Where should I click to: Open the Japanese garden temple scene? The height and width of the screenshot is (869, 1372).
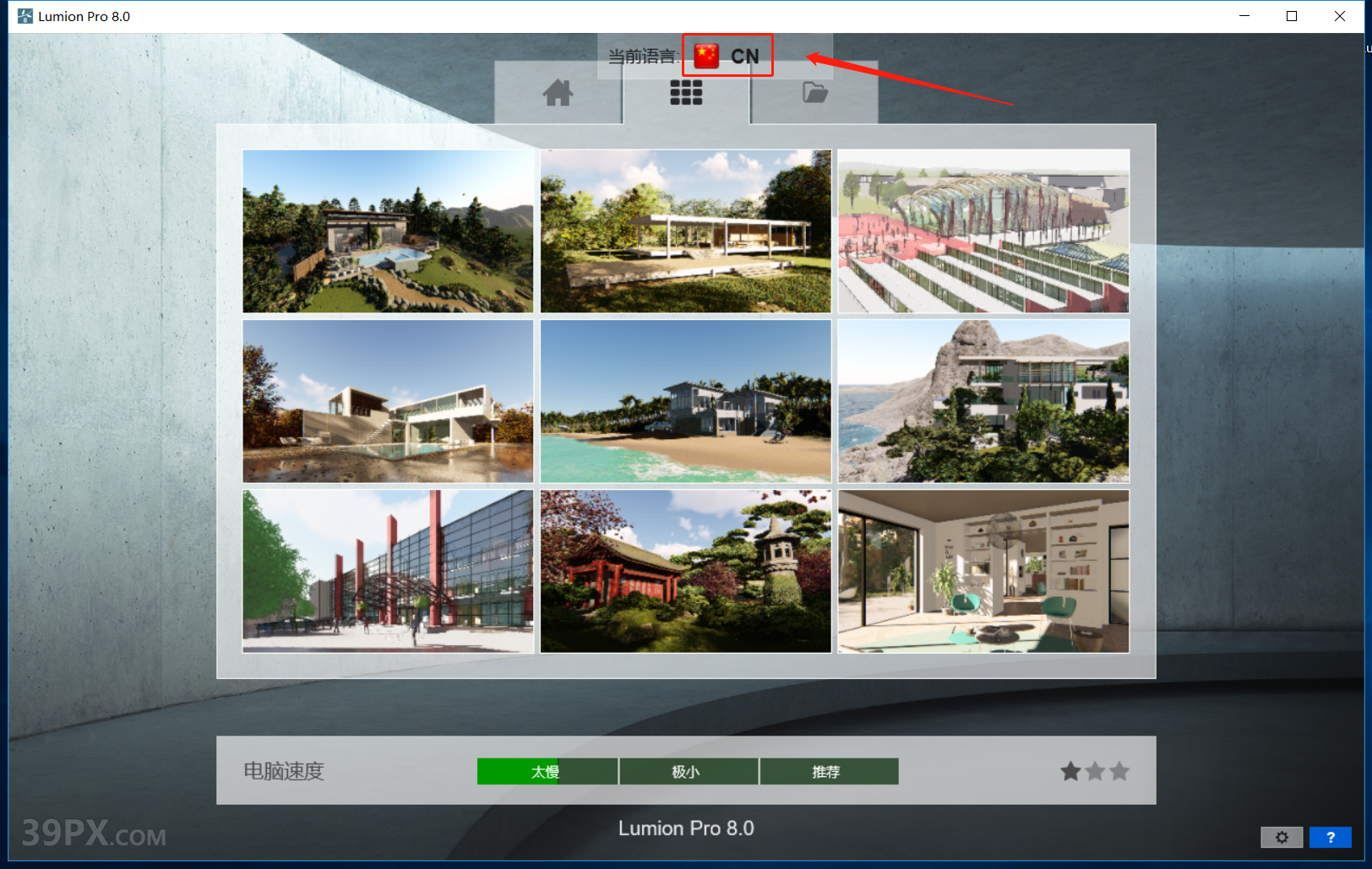[x=685, y=571]
